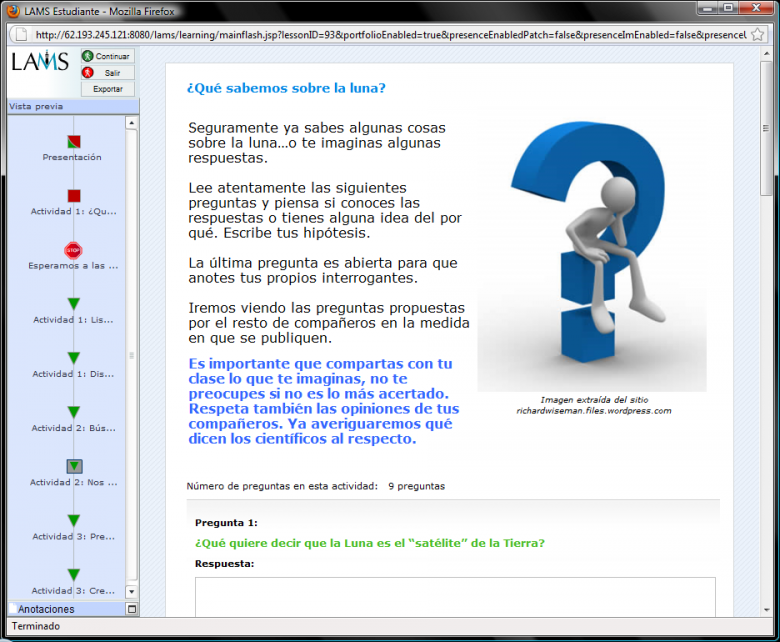Click the 'Respuesta:' label
Image resolution: width=780 pixels, height=642 pixels.
coord(224,564)
